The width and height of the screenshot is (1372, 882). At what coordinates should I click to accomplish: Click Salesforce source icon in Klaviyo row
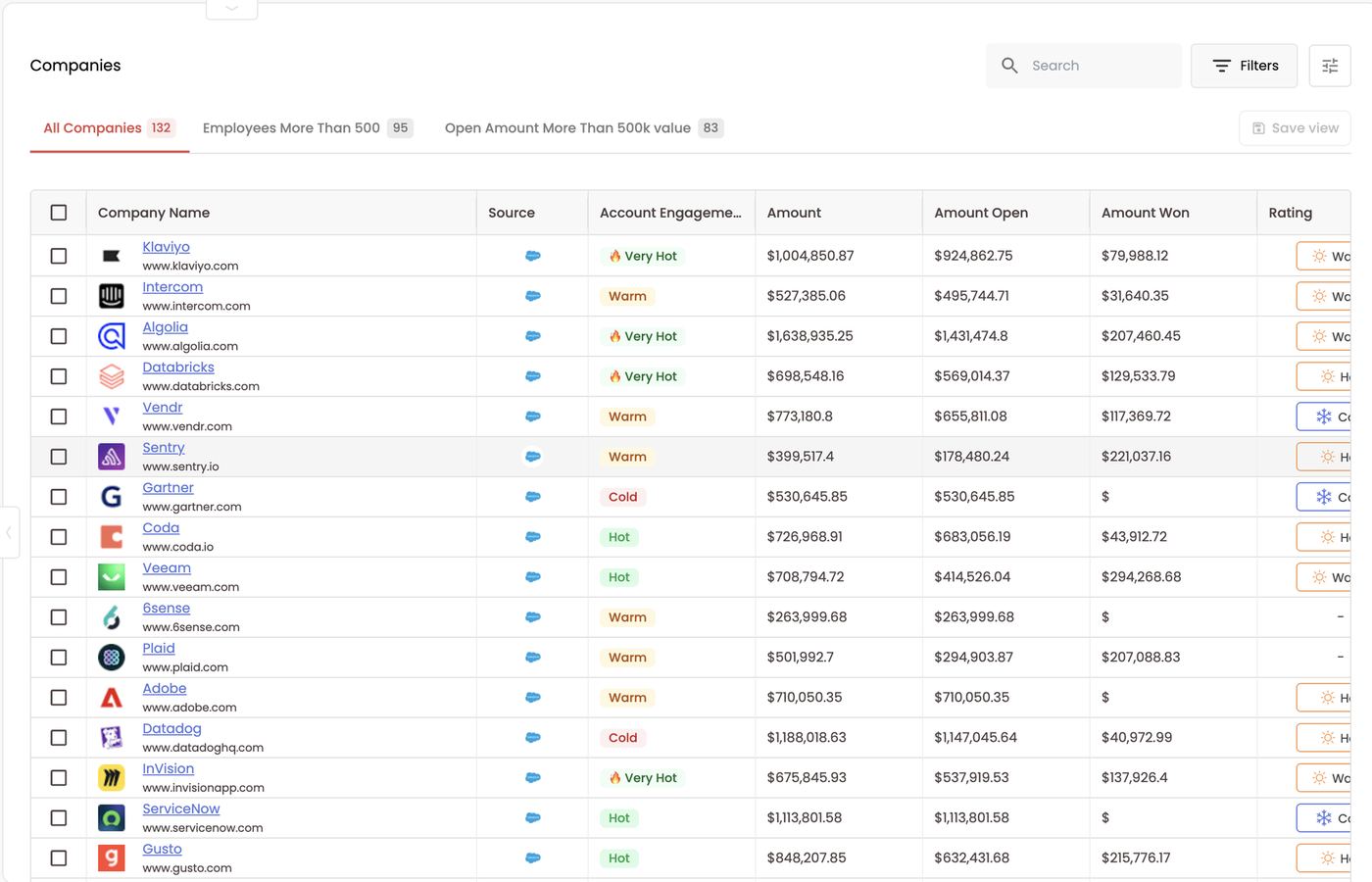tap(533, 256)
